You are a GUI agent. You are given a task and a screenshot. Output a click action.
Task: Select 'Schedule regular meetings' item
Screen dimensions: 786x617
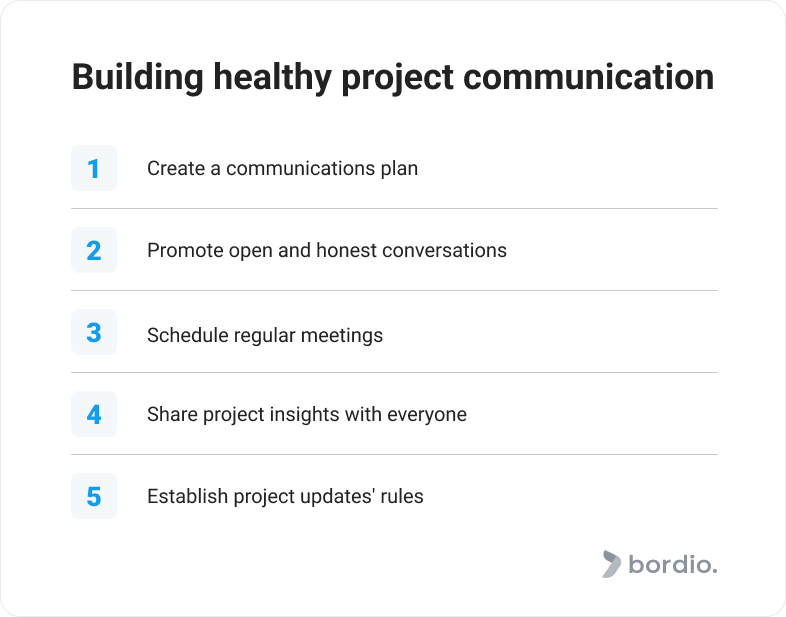pyautogui.click(x=265, y=335)
